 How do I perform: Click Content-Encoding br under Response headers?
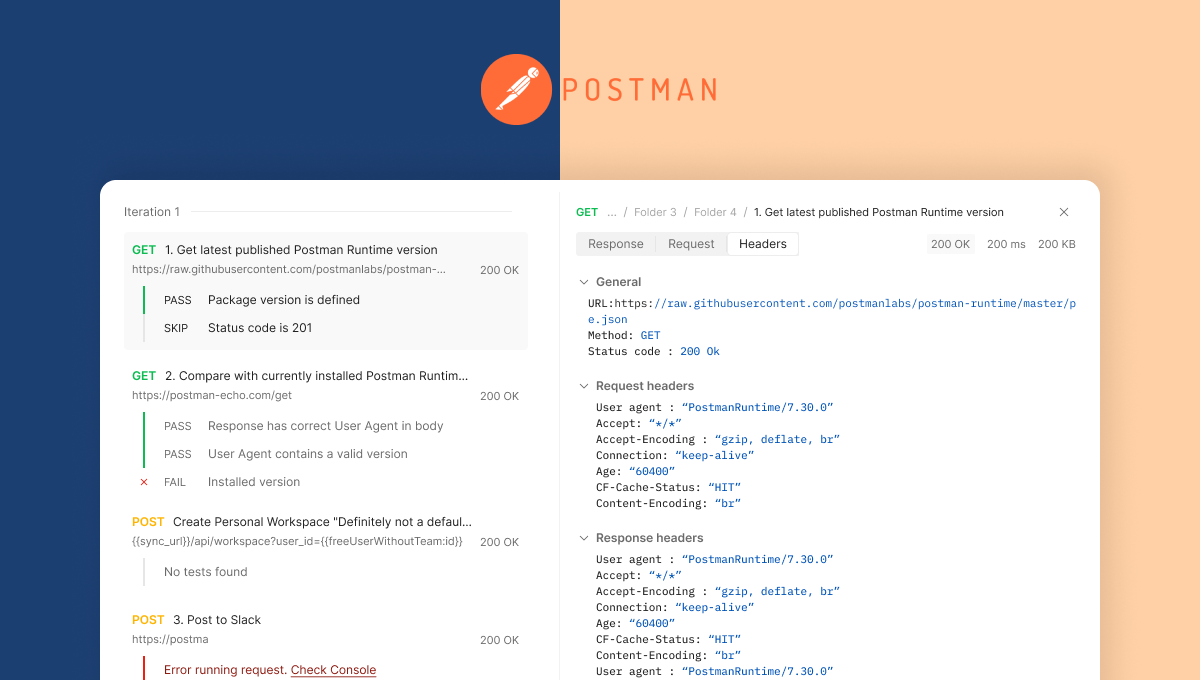pos(668,656)
